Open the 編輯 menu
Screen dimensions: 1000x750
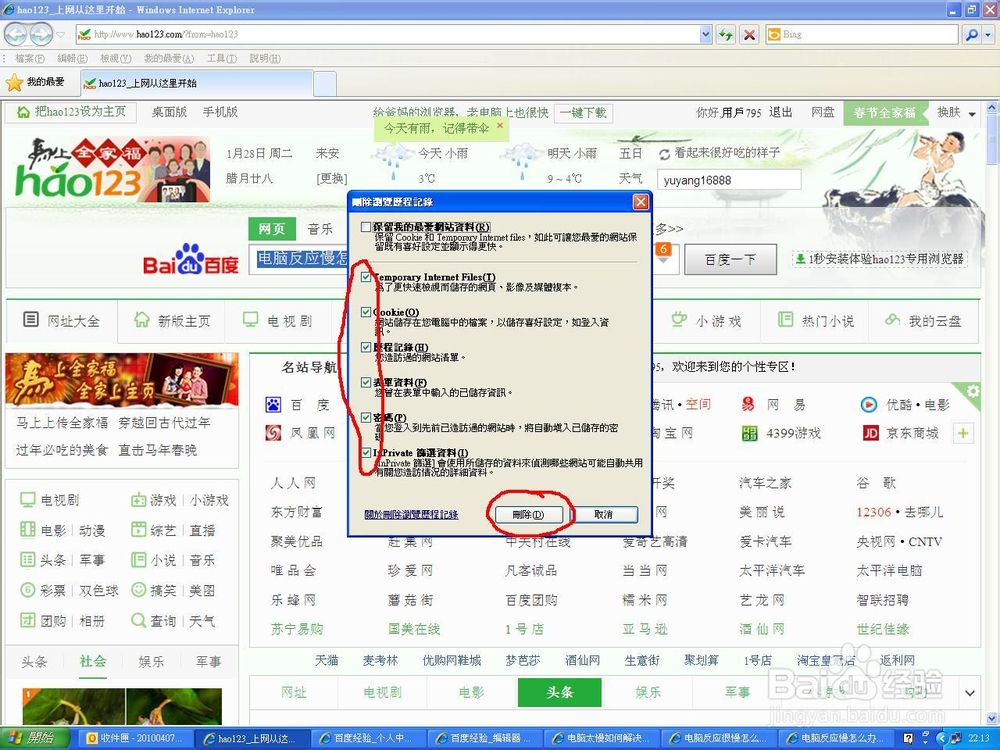[72, 58]
